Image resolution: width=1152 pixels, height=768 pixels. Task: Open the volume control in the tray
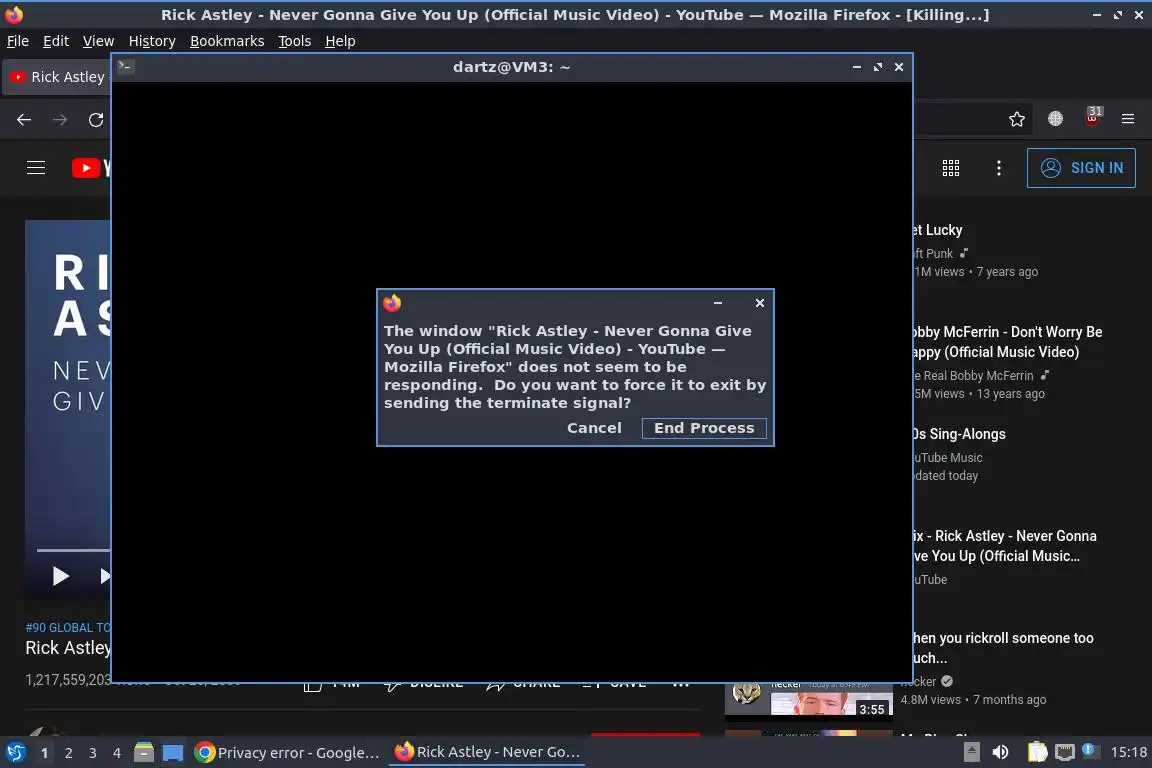click(1000, 752)
